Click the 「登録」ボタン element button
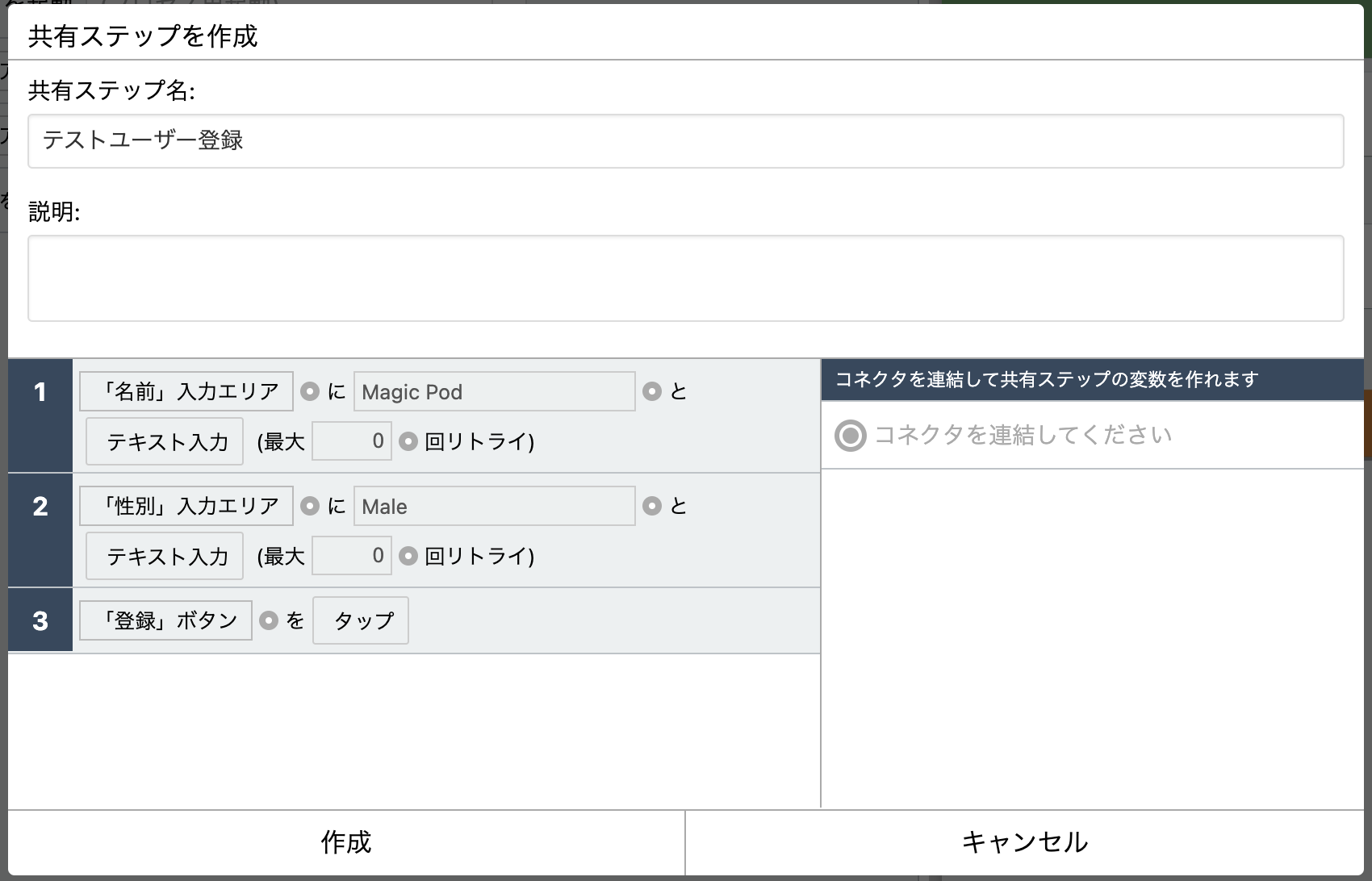 coord(166,620)
